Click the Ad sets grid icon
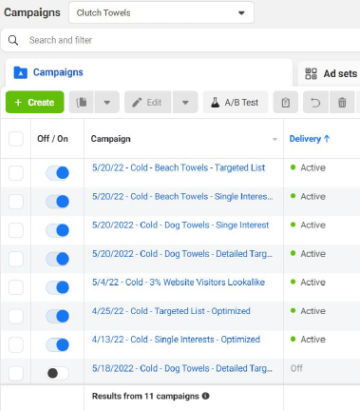360x411 pixels. click(311, 73)
